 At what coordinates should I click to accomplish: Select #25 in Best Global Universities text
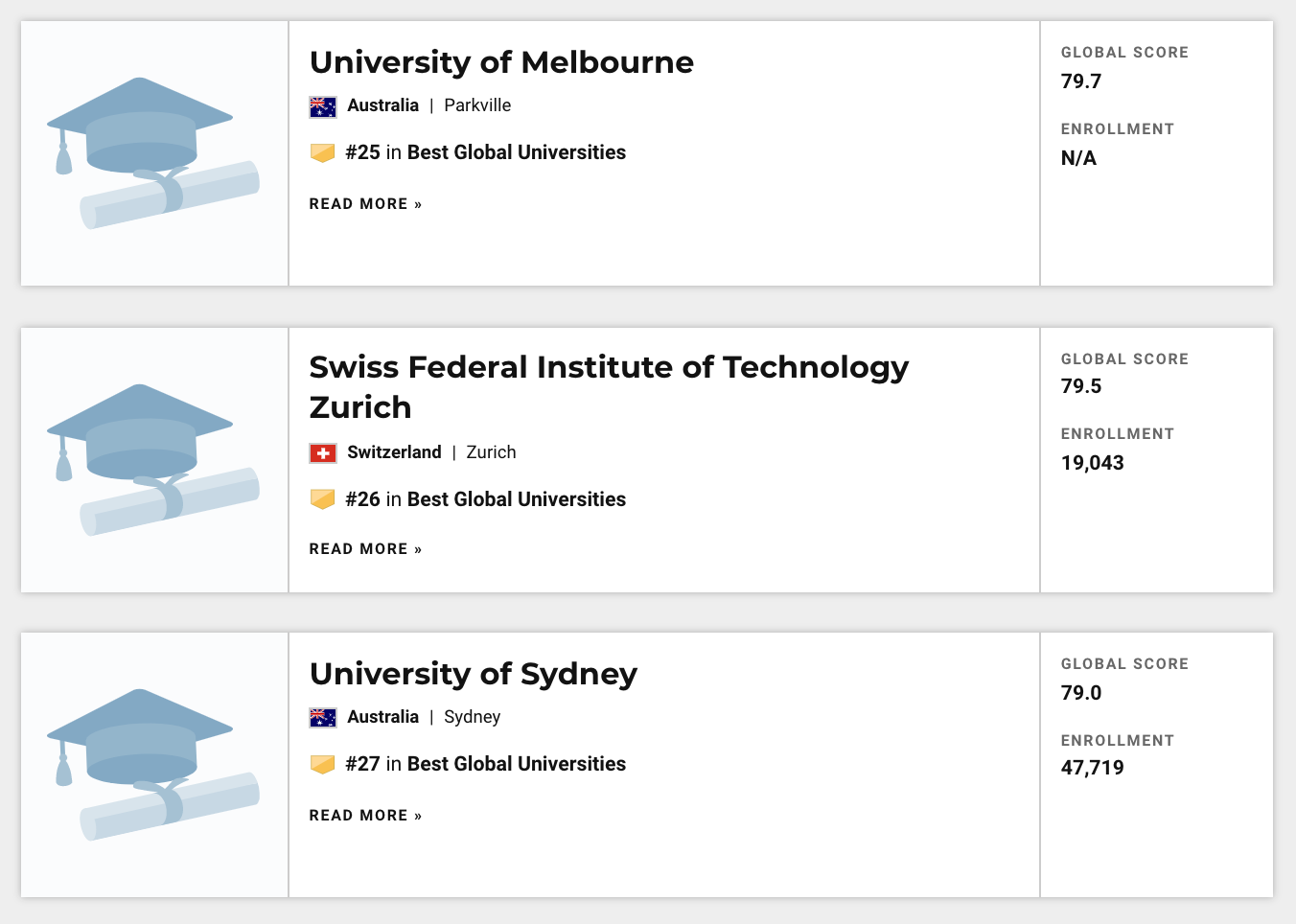coord(485,152)
